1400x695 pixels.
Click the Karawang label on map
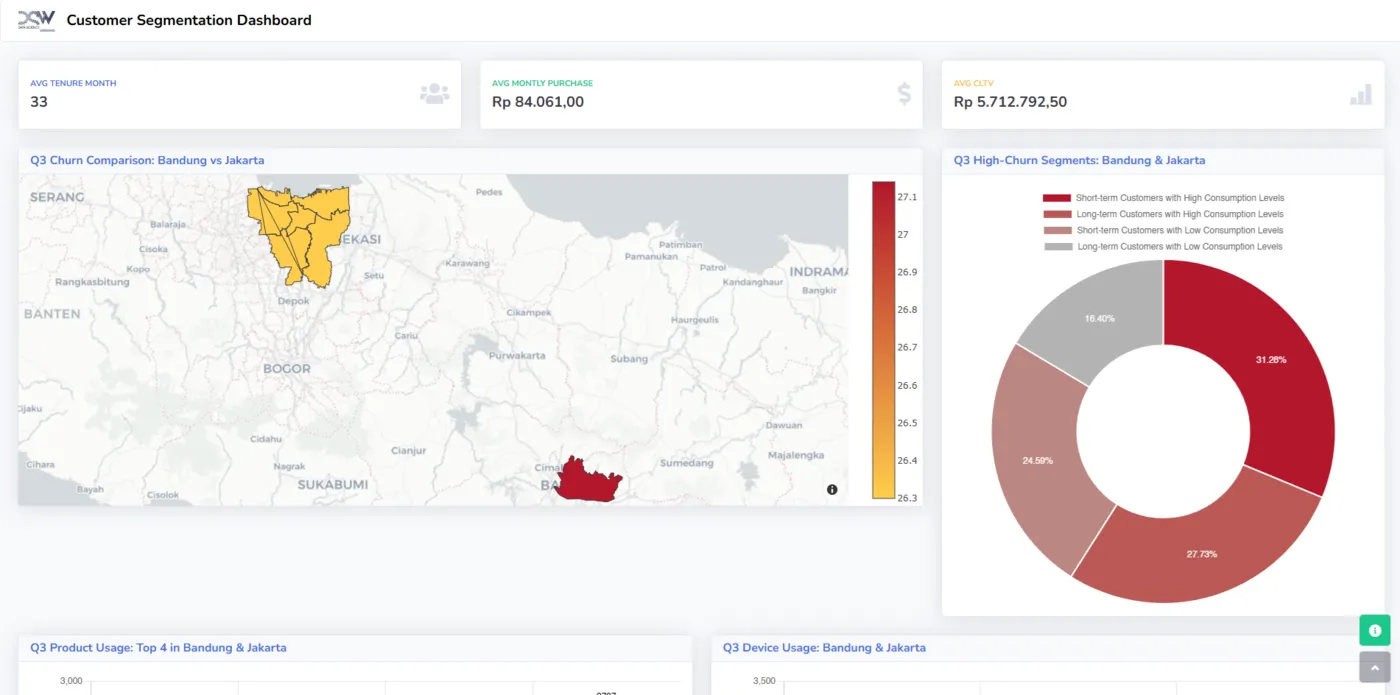(x=466, y=263)
